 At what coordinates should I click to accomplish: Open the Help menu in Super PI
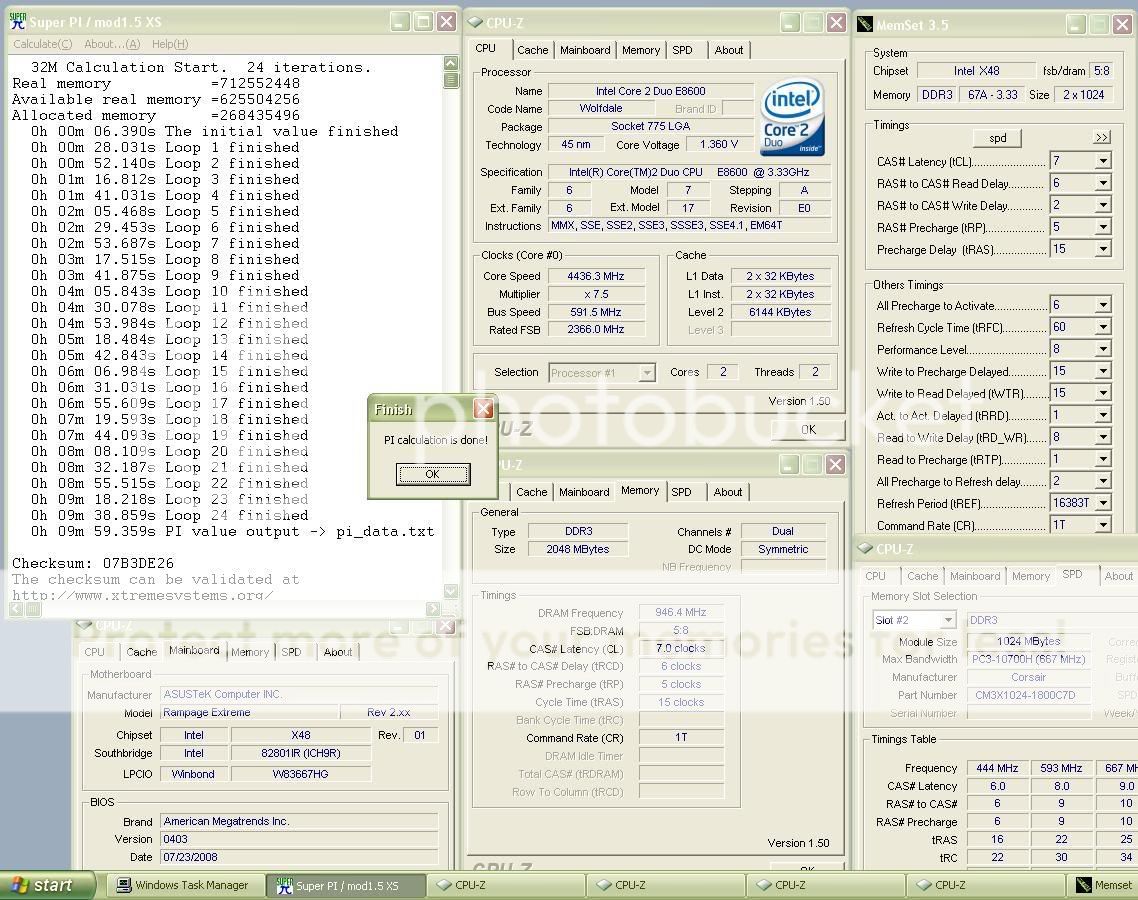click(170, 44)
